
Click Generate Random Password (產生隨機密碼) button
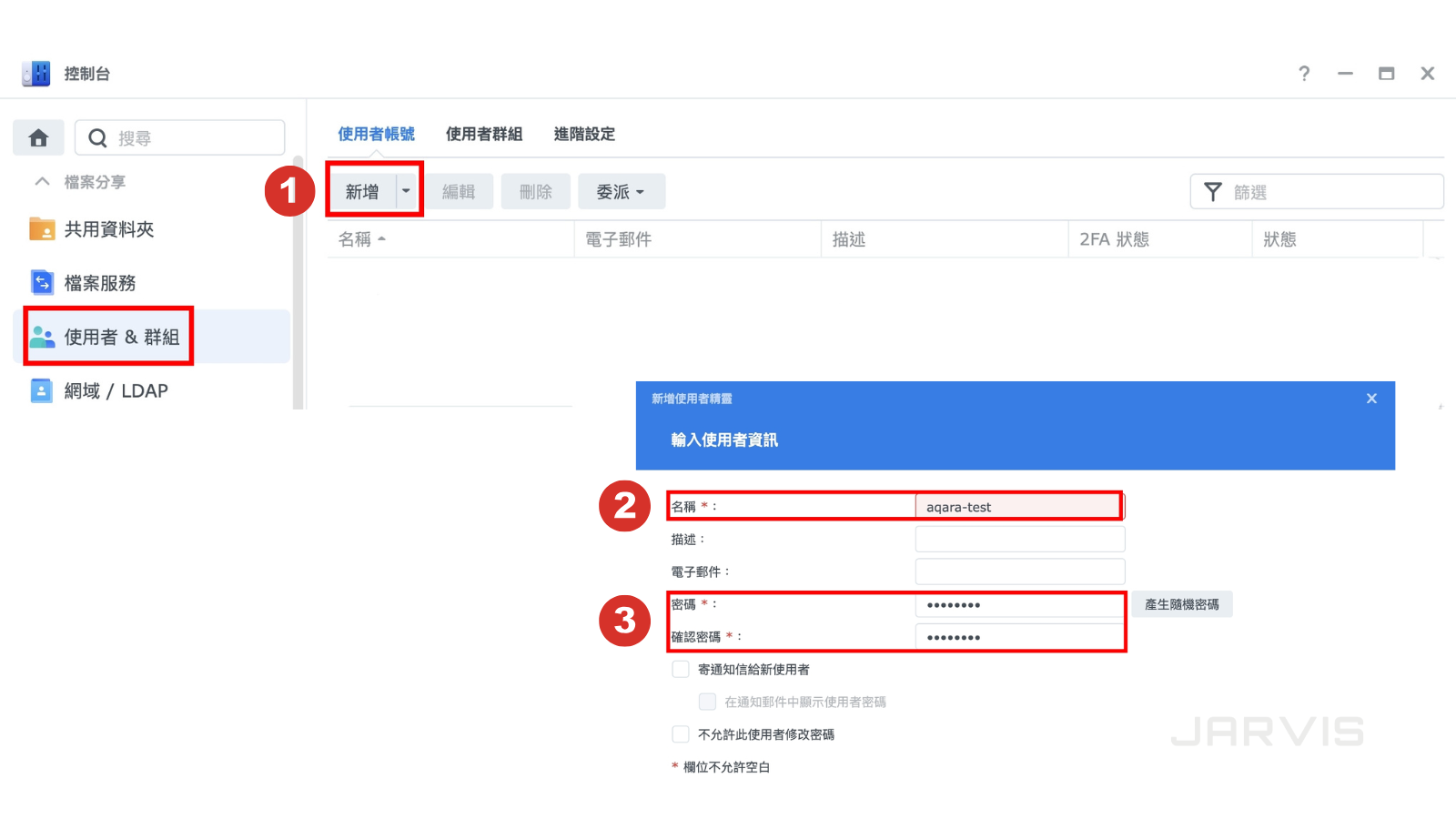pyautogui.click(x=1181, y=604)
